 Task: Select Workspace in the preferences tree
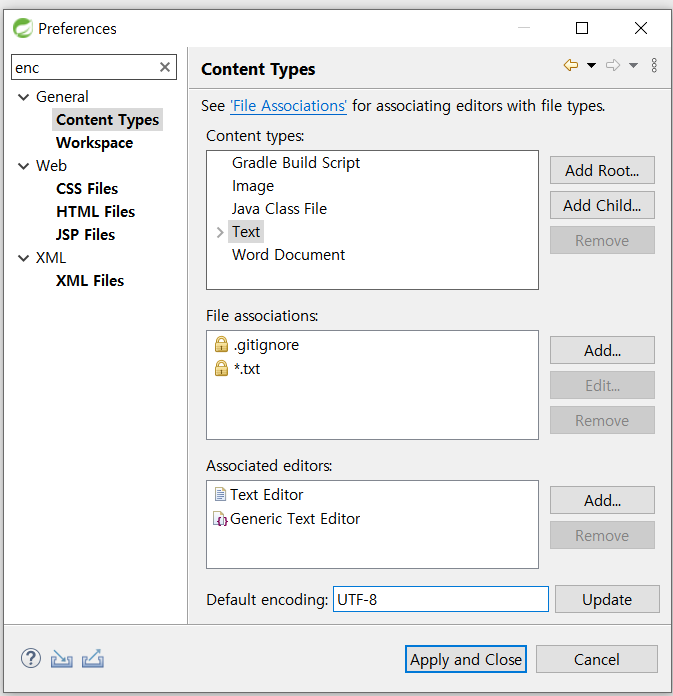pyautogui.click(x=94, y=143)
